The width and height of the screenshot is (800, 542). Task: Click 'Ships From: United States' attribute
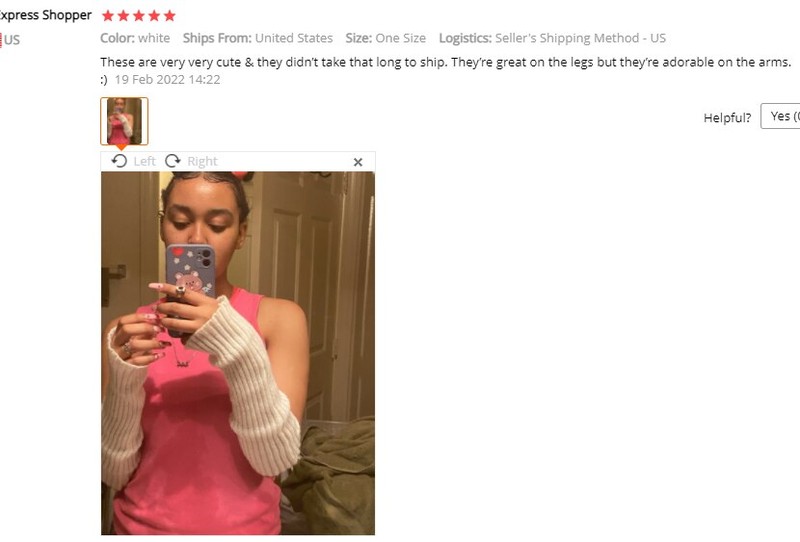(258, 38)
